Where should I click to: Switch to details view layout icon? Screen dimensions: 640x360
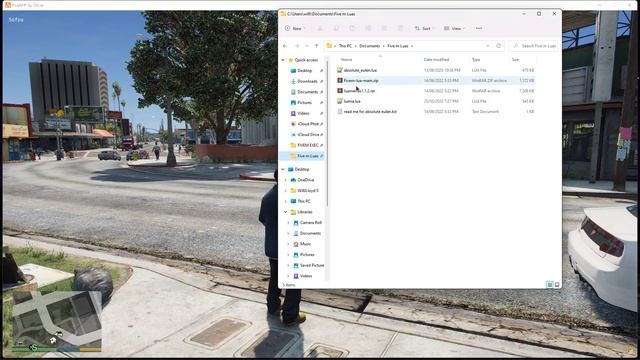click(549, 284)
